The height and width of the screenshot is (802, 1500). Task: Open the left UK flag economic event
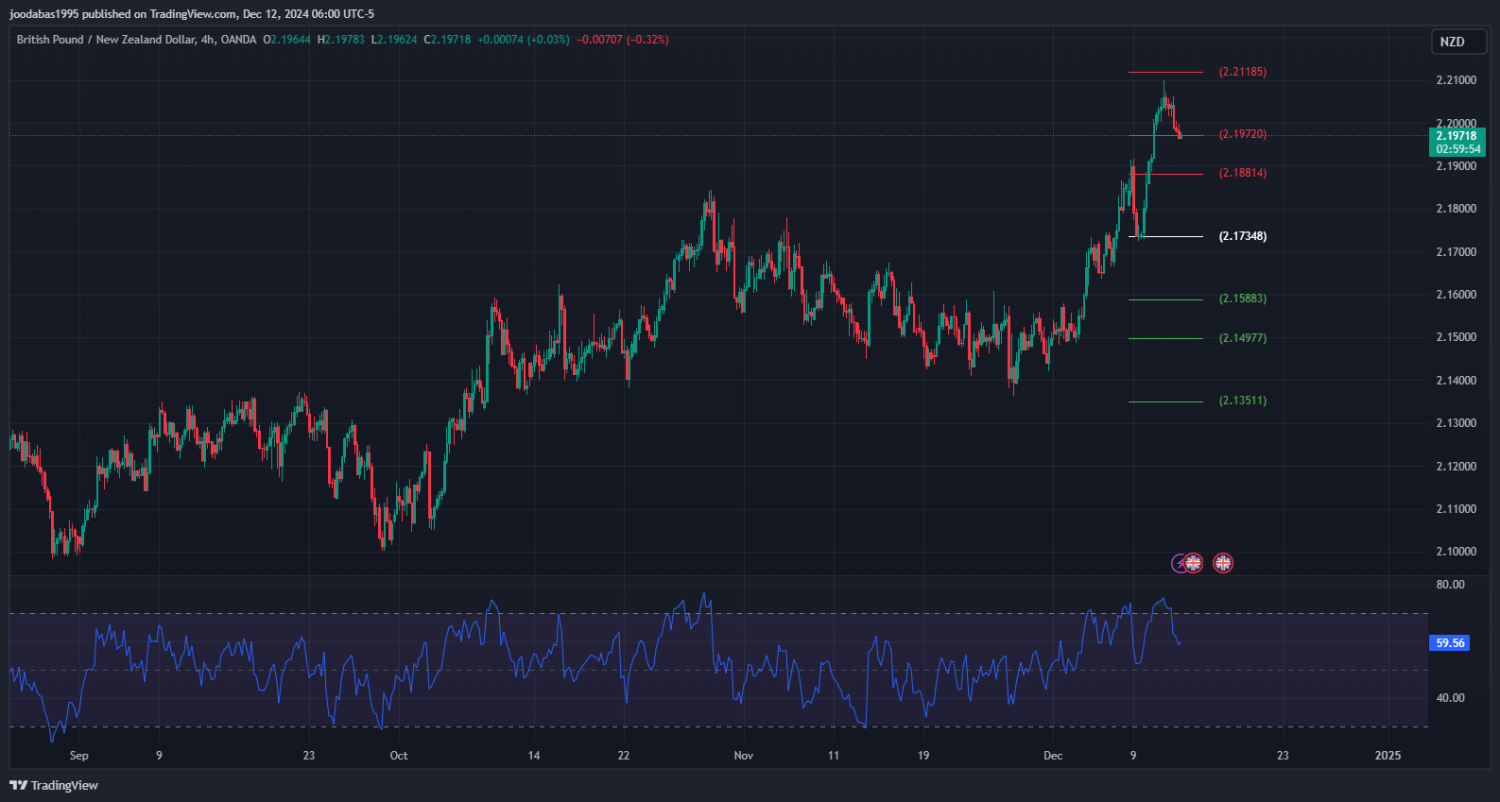click(1193, 563)
